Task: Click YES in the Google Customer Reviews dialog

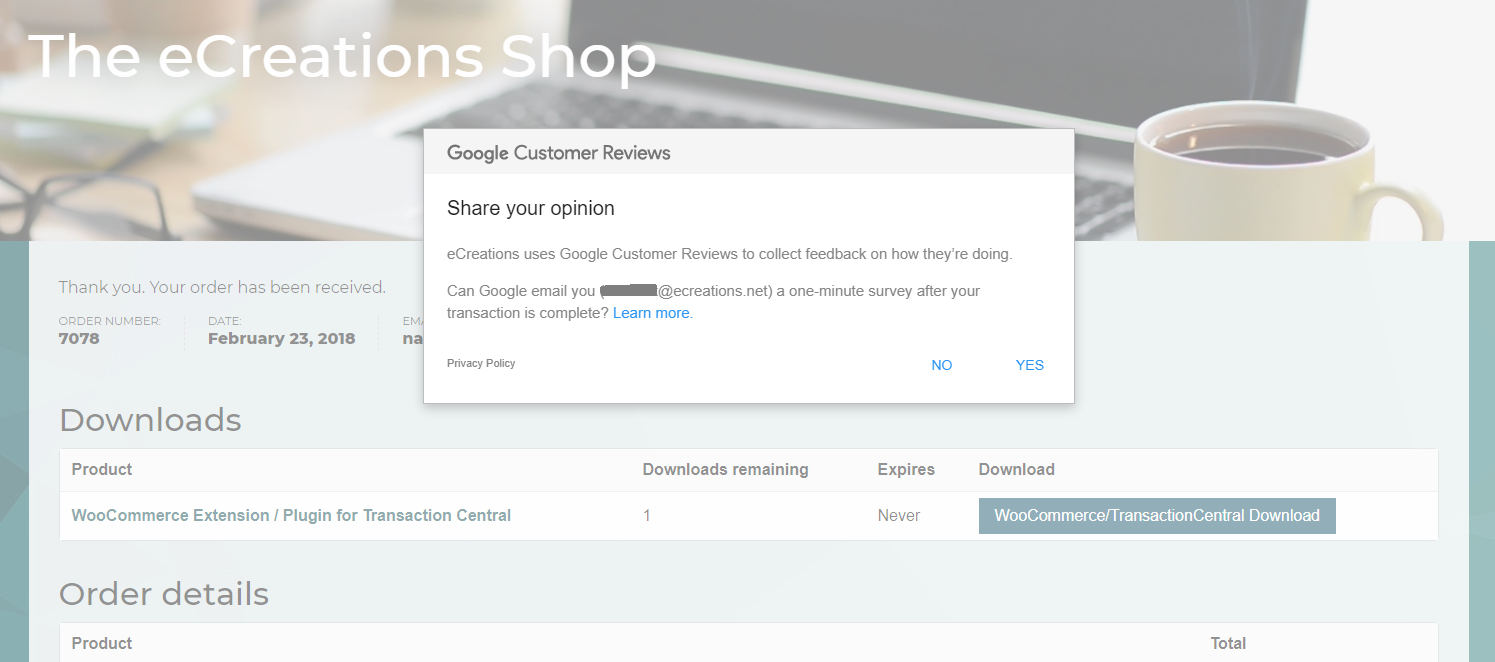Action: point(1029,365)
